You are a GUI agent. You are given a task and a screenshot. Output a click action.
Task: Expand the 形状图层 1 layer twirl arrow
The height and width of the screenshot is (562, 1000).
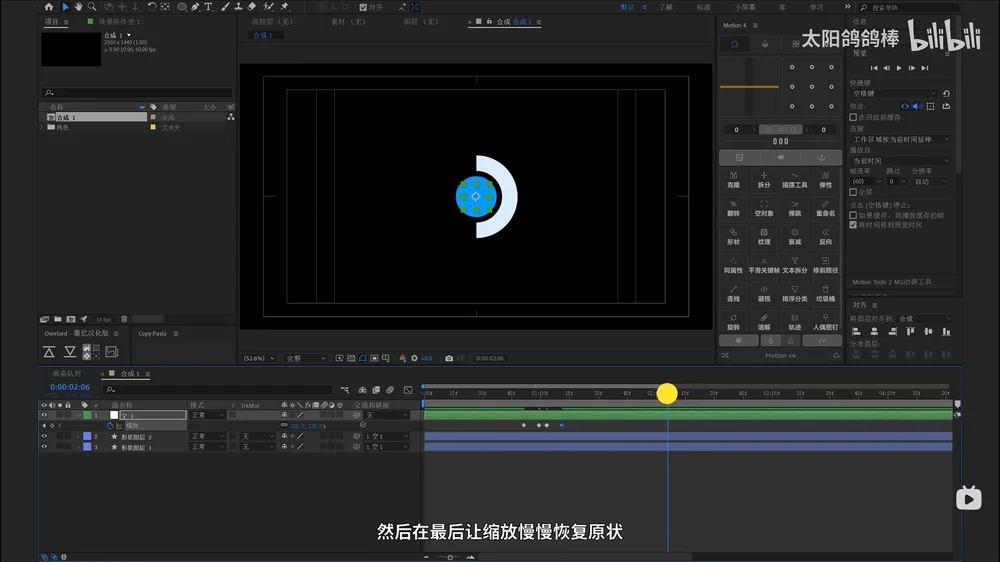point(78,447)
